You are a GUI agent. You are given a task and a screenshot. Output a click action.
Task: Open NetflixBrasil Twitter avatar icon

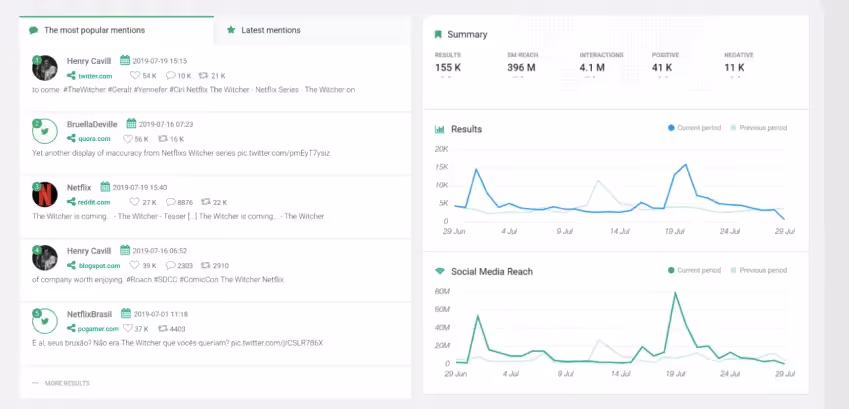point(44,321)
